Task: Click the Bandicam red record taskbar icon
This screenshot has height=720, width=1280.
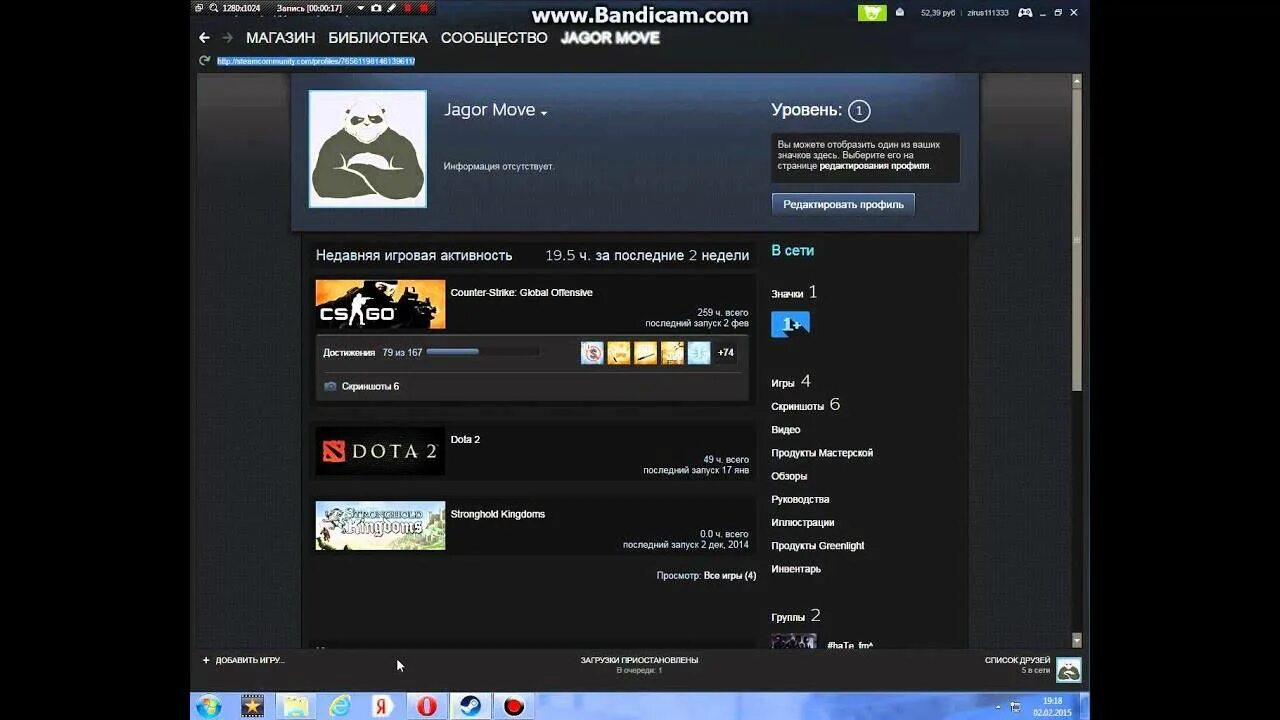Action: 514,706
